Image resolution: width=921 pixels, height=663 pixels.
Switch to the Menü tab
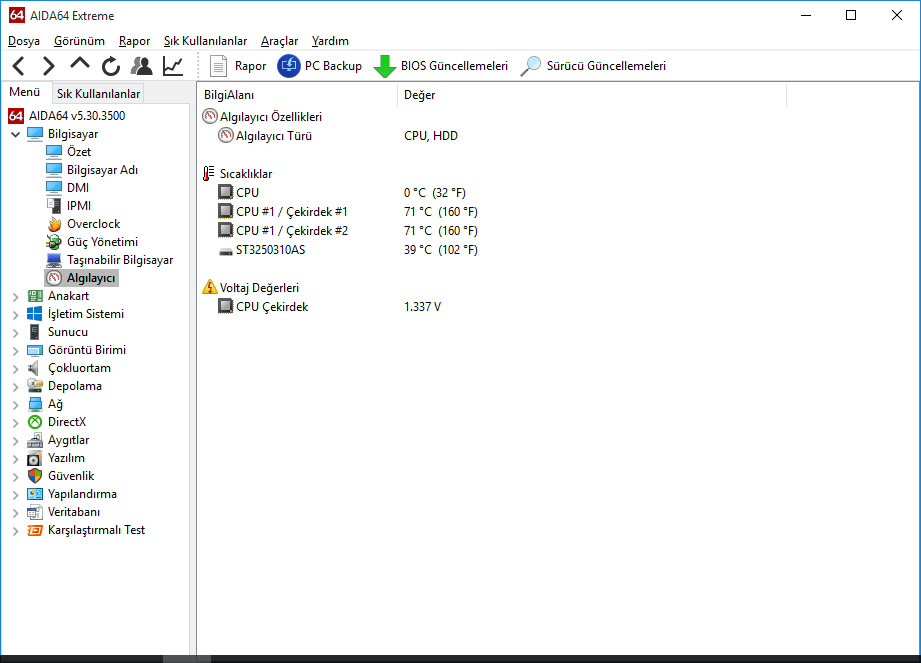pos(25,92)
